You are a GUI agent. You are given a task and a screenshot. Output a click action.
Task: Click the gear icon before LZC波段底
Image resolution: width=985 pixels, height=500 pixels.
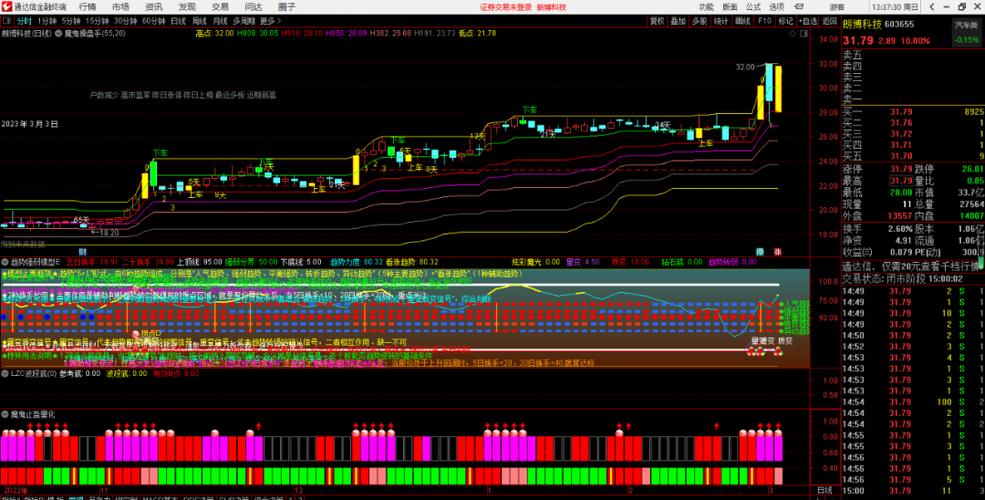coord(5,374)
